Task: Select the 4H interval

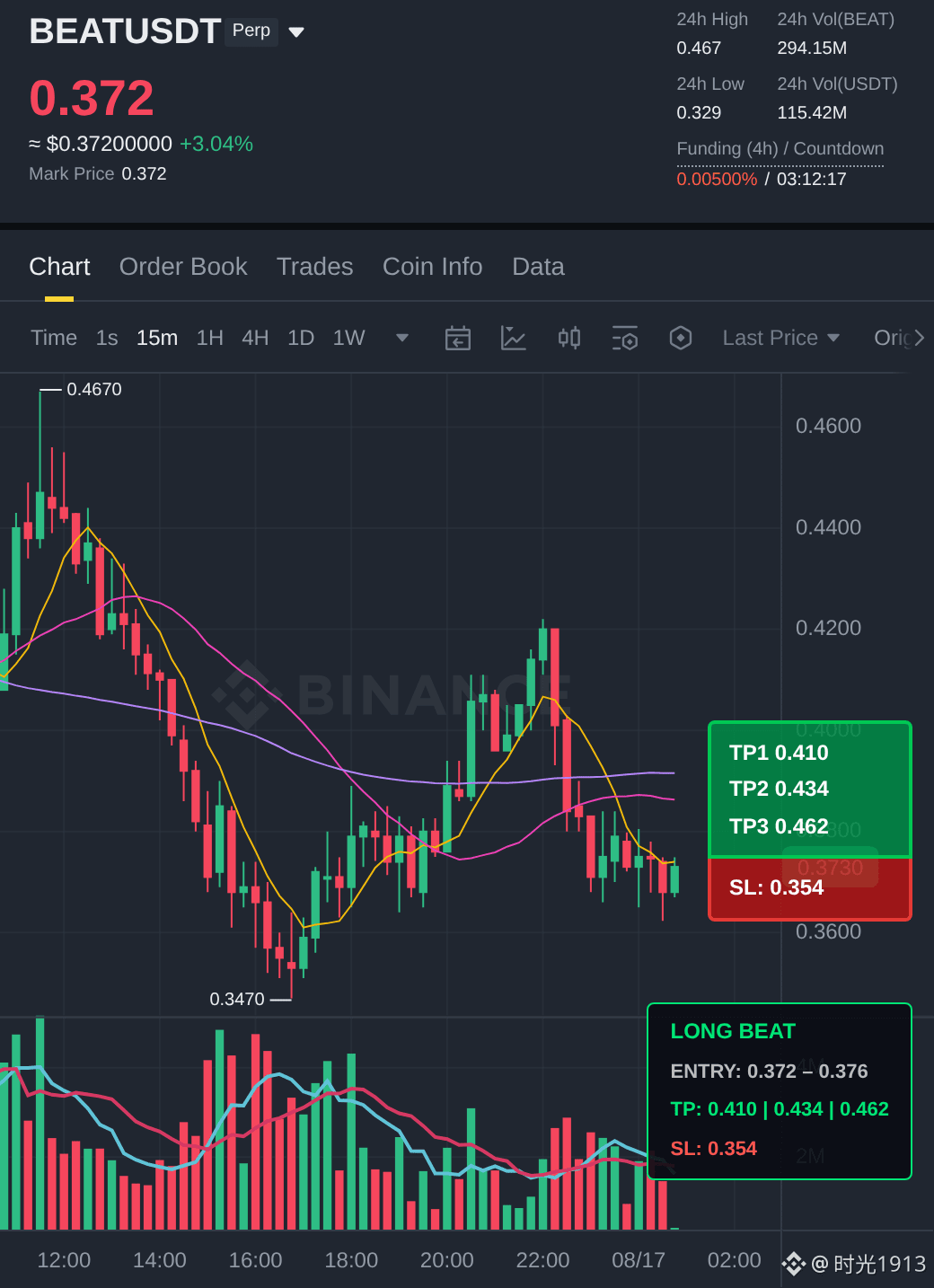Action: [x=255, y=338]
